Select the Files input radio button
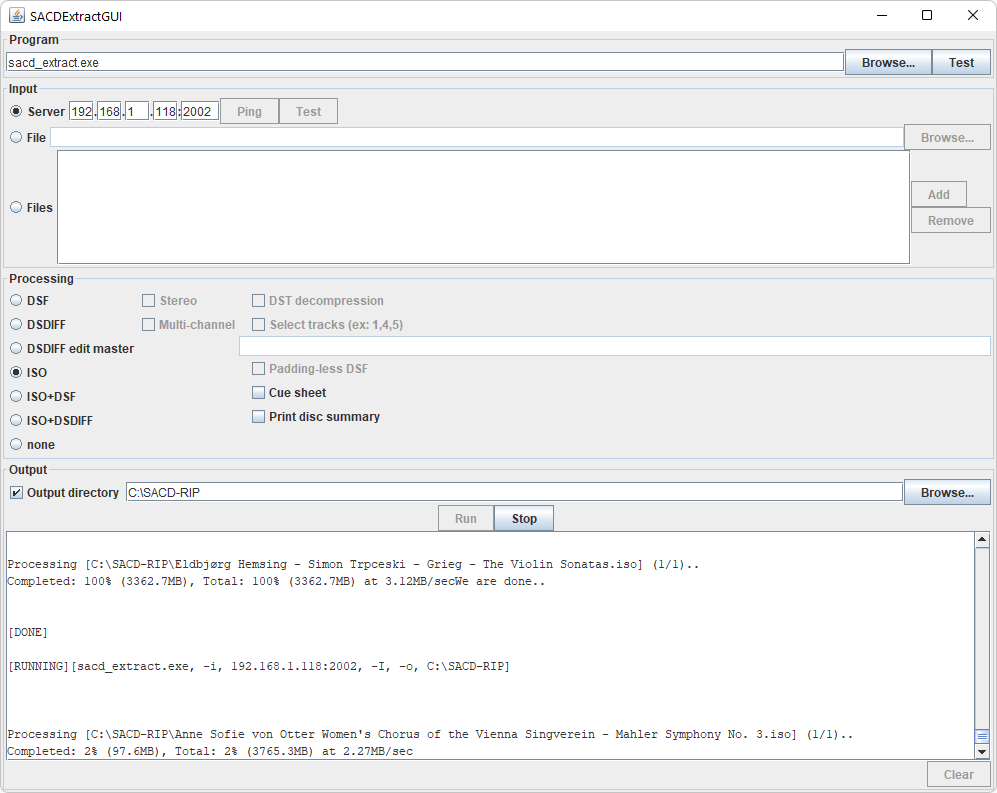This screenshot has width=997, height=793. coord(16,207)
